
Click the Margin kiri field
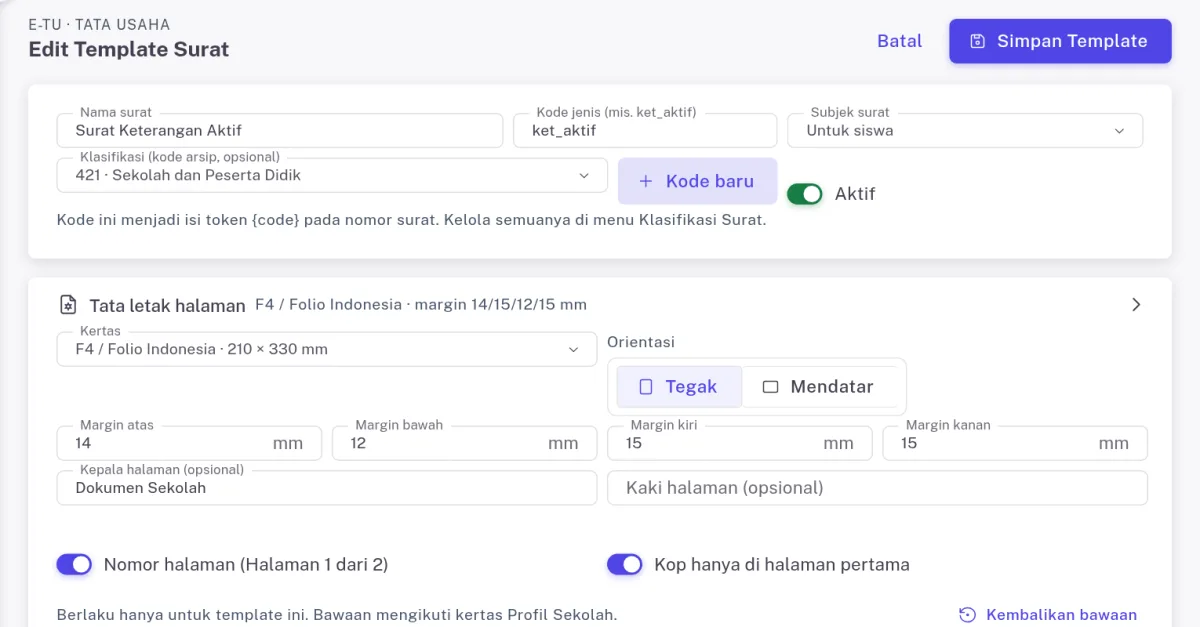pyautogui.click(x=739, y=443)
